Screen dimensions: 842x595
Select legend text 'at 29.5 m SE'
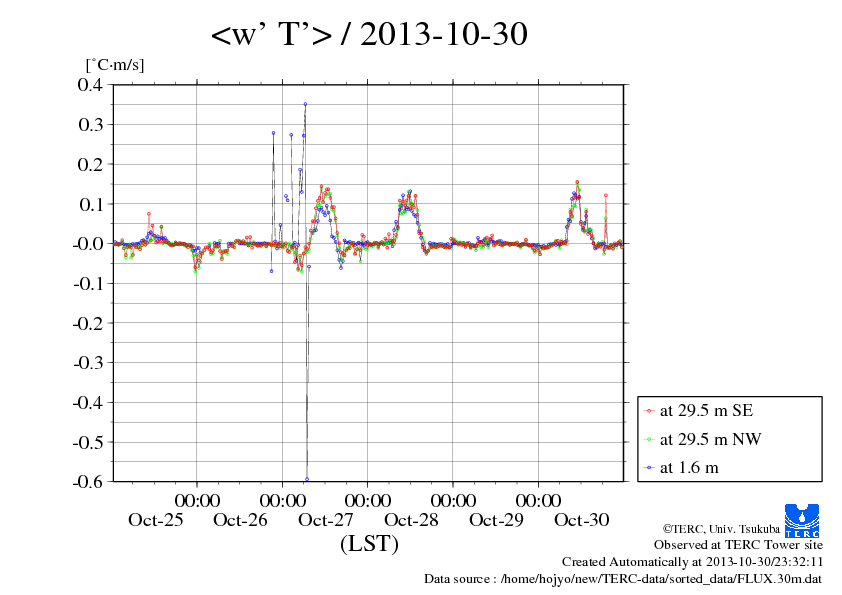(x=706, y=411)
